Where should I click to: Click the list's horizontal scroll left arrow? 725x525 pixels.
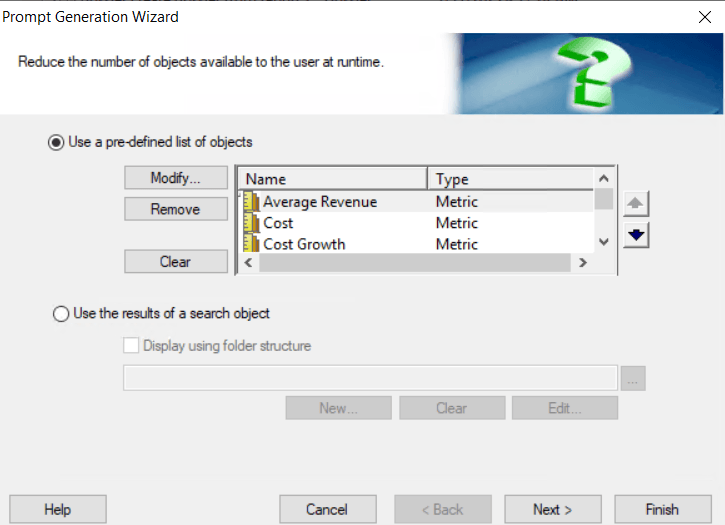pyautogui.click(x=248, y=263)
